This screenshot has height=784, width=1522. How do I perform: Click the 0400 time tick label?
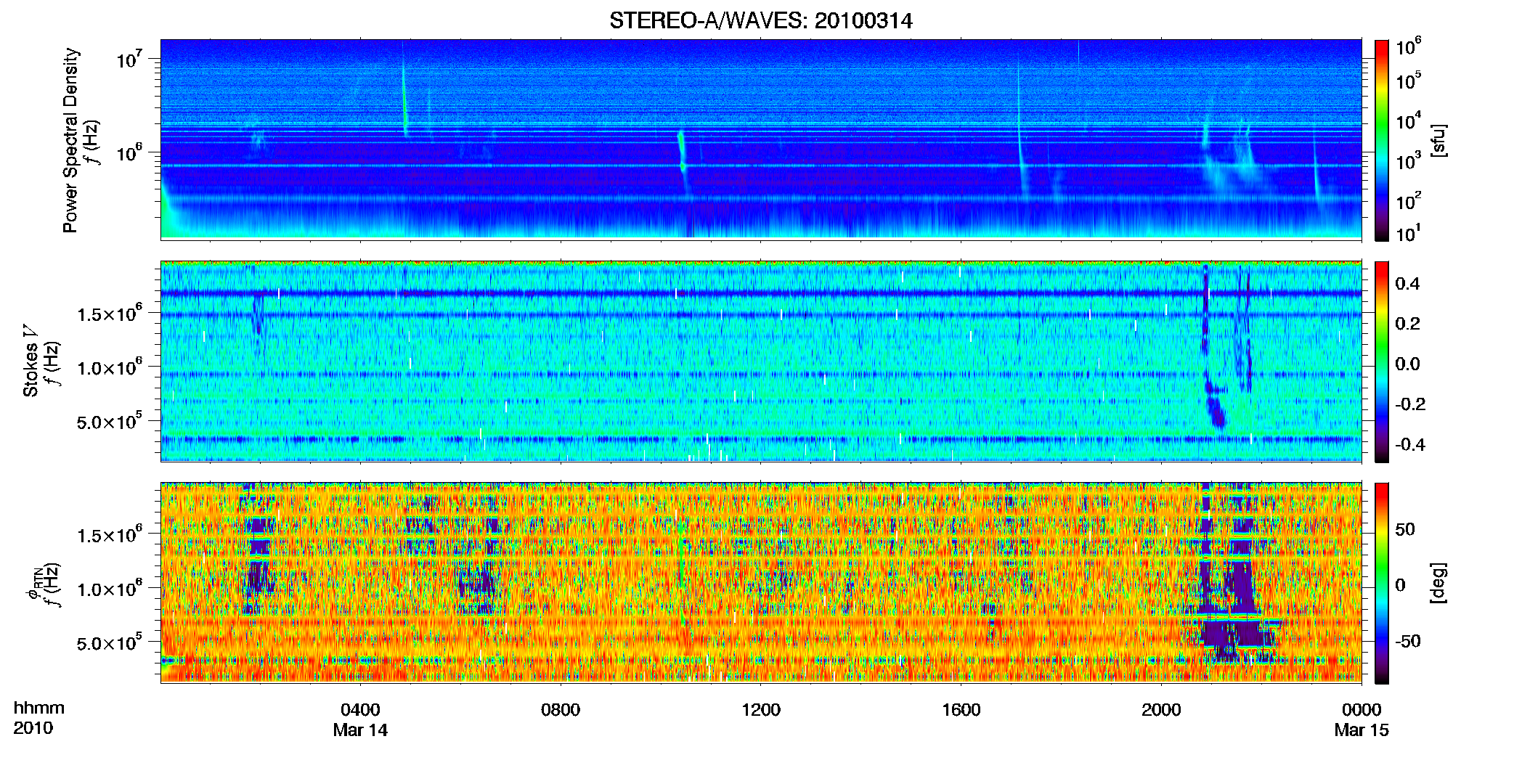(360, 709)
